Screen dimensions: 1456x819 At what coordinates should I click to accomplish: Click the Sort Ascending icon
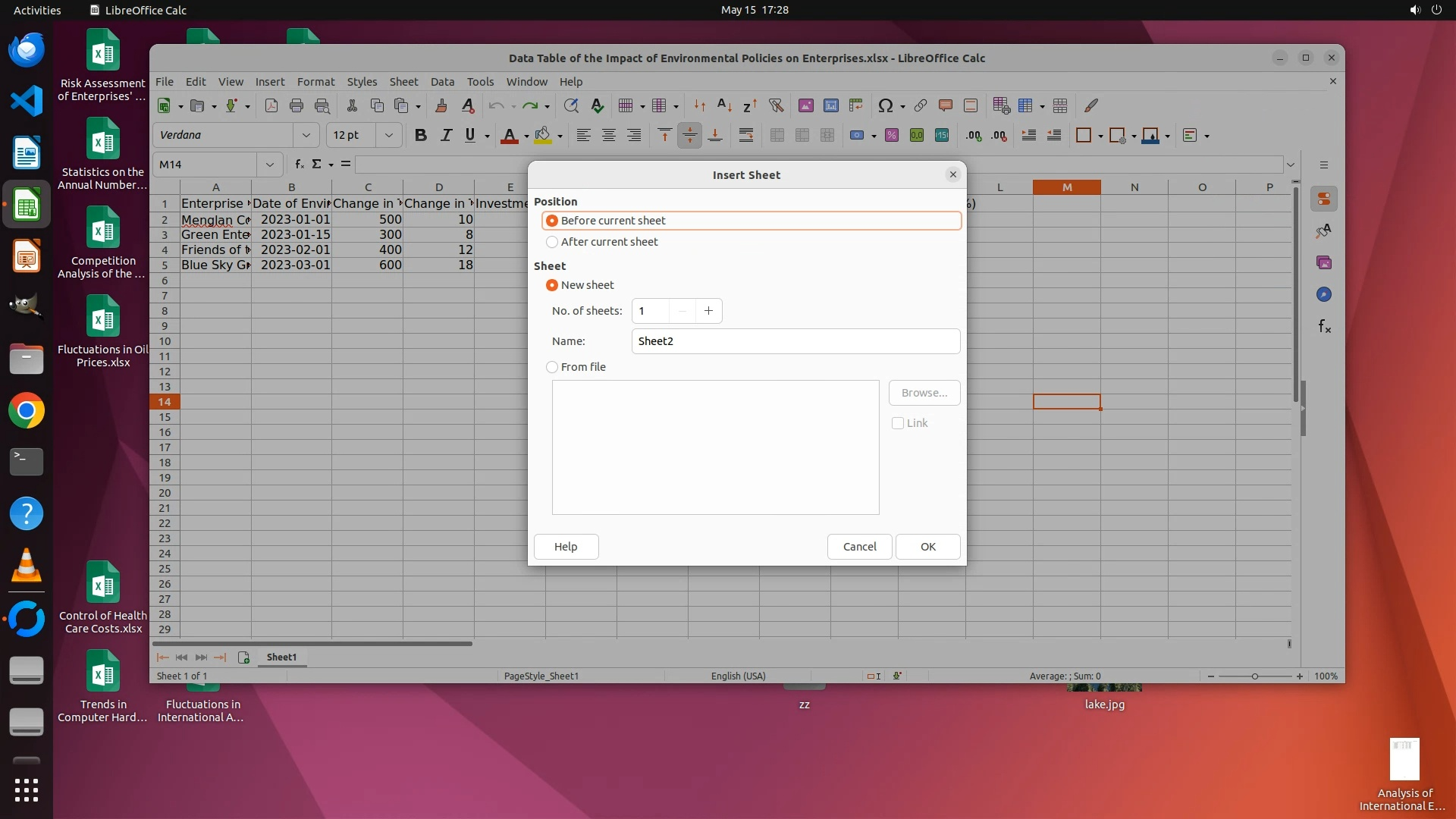pyautogui.click(x=724, y=105)
